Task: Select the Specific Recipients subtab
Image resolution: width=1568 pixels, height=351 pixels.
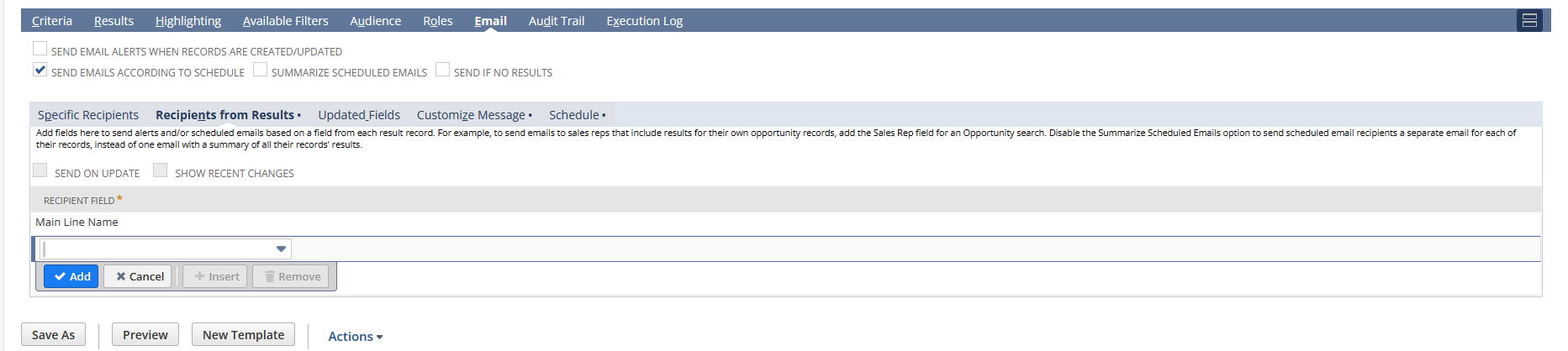Action: point(88,115)
